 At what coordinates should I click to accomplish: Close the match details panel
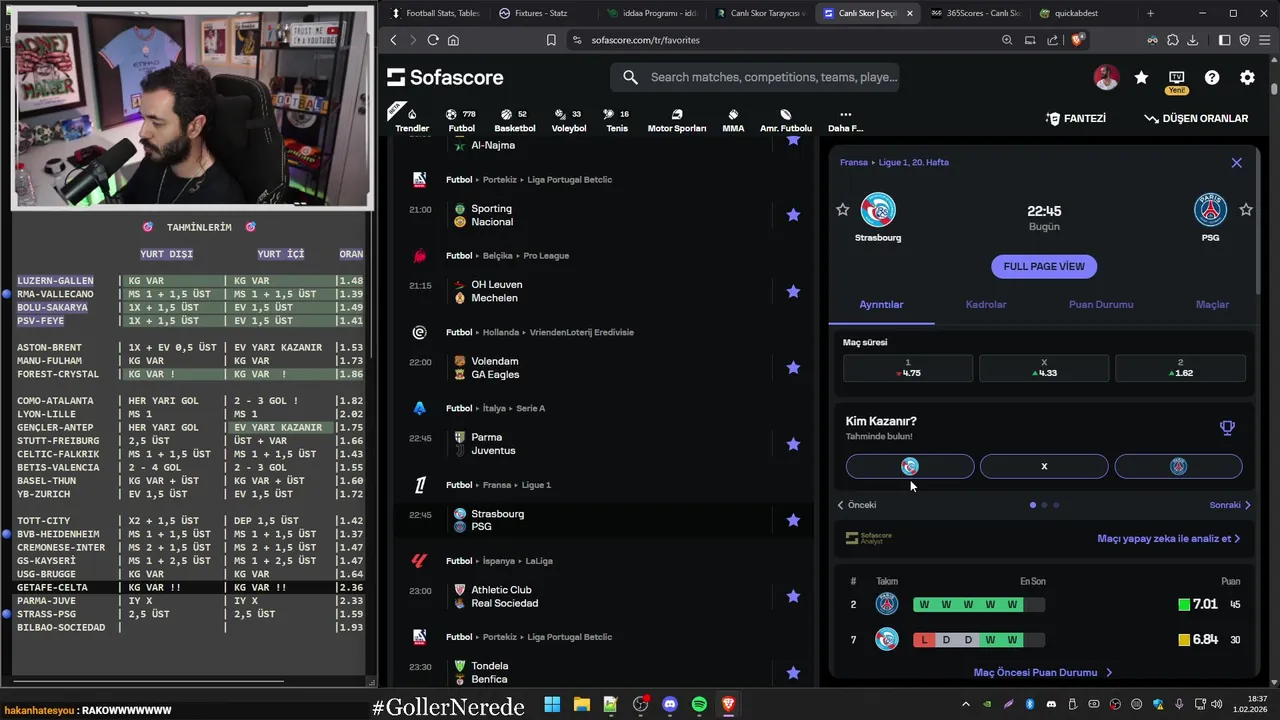click(1236, 162)
